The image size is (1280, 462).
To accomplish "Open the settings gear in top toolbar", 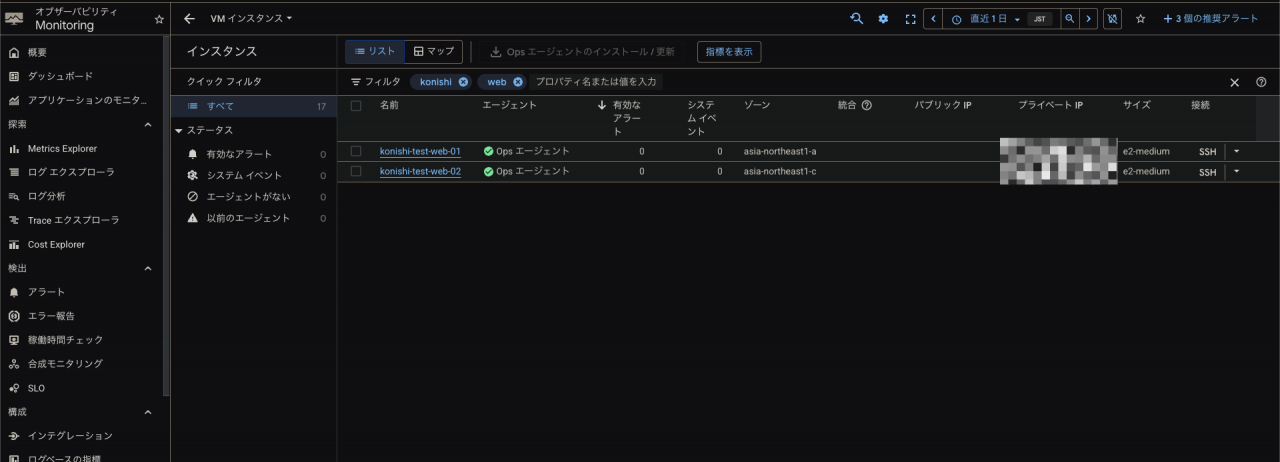I will (x=883, y=19).
